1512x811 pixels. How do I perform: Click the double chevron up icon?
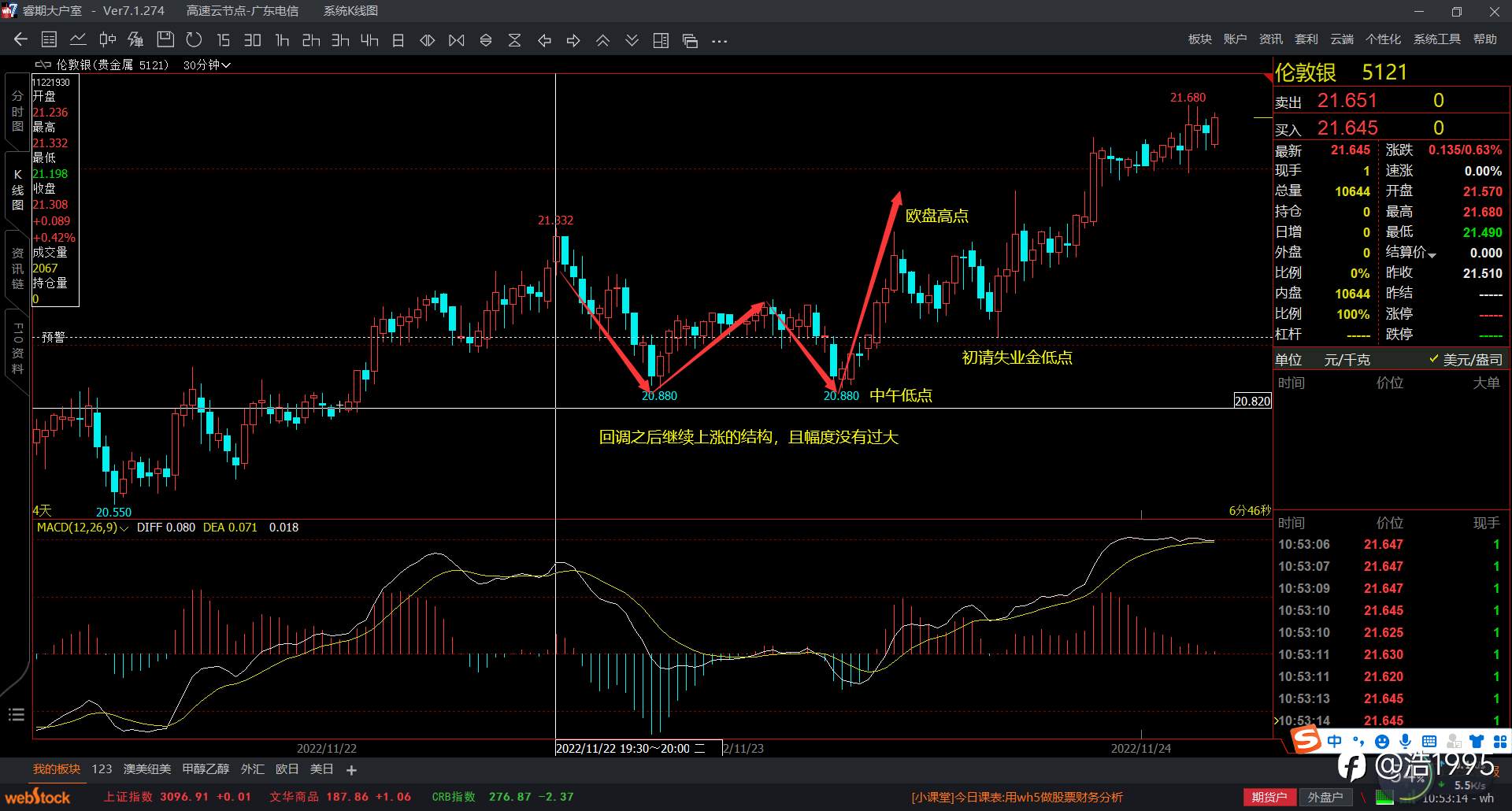click(x=602, y=40)
